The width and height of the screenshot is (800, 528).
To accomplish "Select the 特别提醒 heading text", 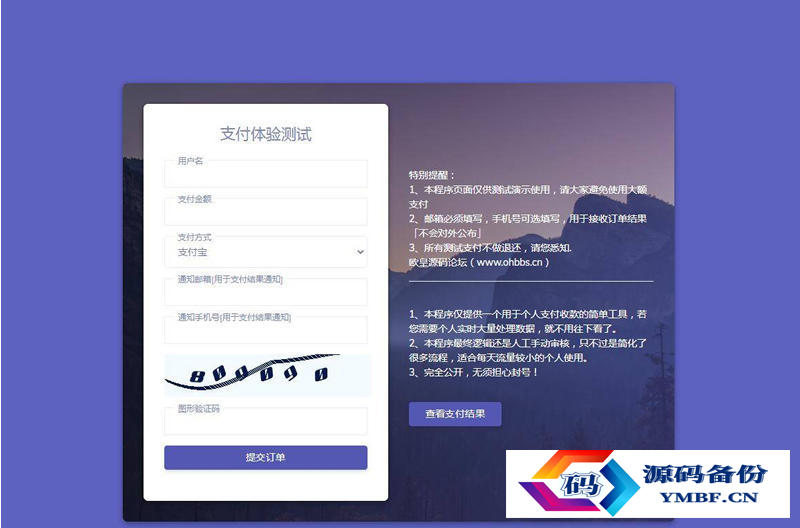I will pos(431,175).
